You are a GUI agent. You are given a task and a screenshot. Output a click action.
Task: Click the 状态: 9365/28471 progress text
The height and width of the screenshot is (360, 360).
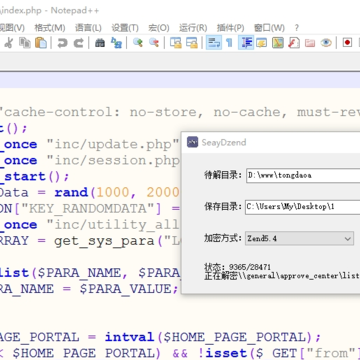pos(237,267)
